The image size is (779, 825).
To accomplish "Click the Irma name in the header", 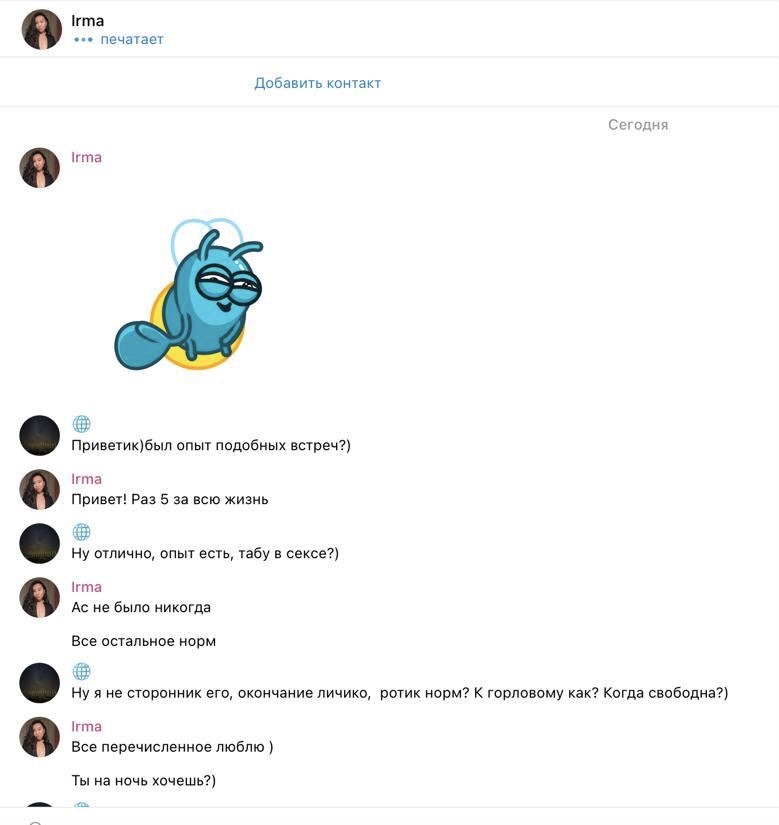I will tap(87, 21).
